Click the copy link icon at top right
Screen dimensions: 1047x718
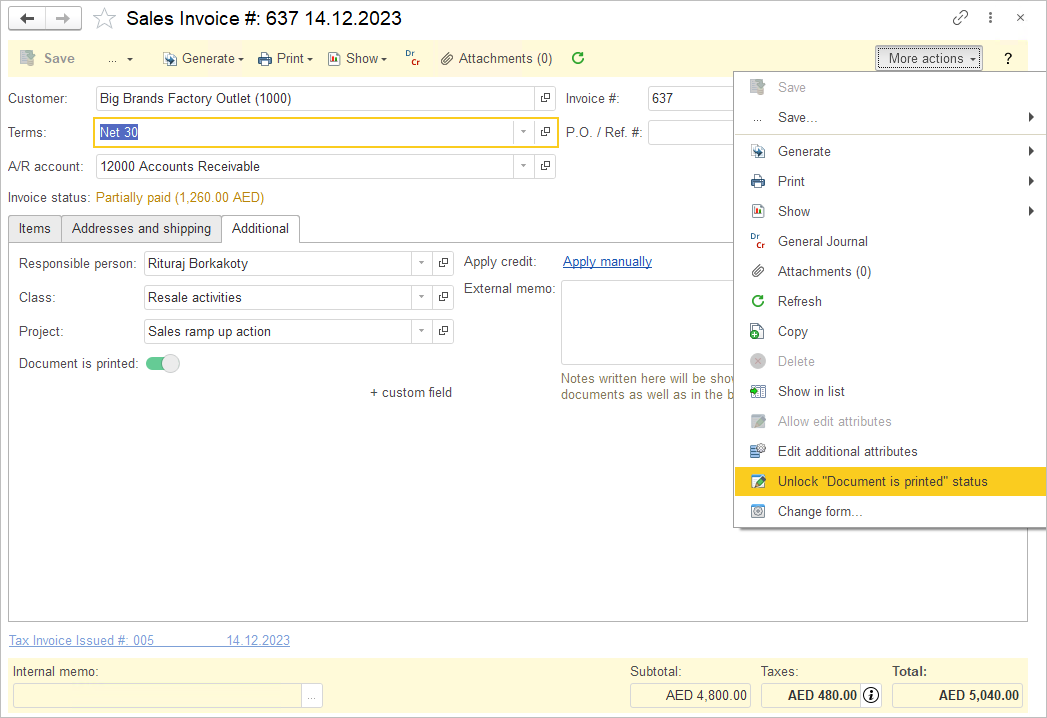960,18
